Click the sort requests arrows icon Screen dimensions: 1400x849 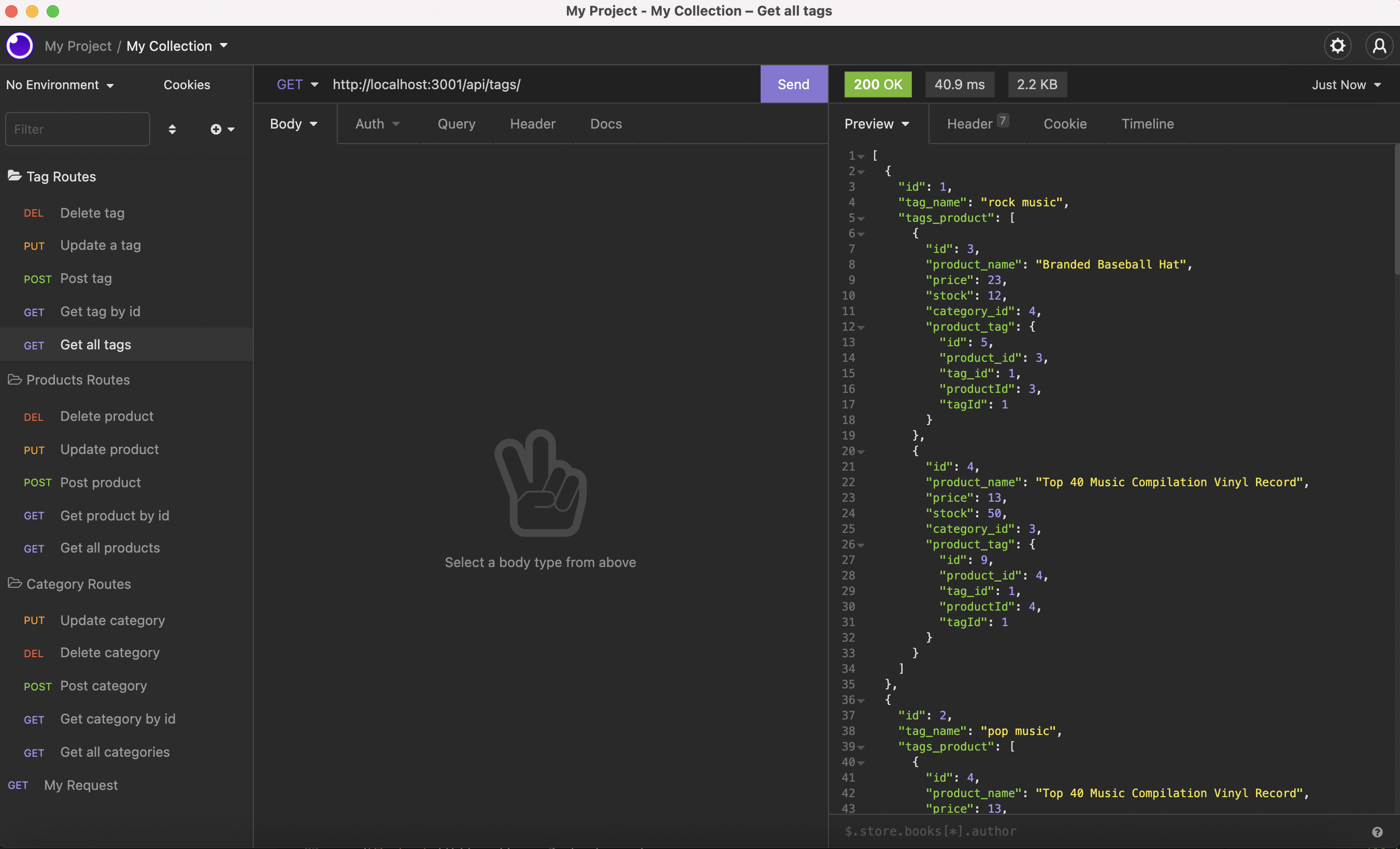172,130
